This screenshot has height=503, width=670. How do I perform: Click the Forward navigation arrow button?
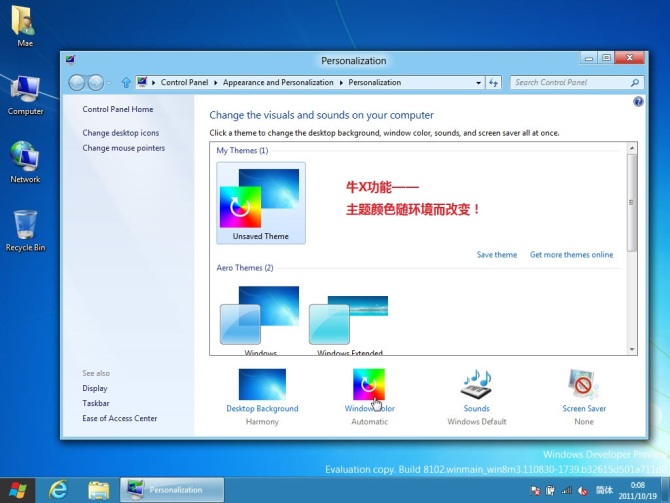(x=96, y=82)
